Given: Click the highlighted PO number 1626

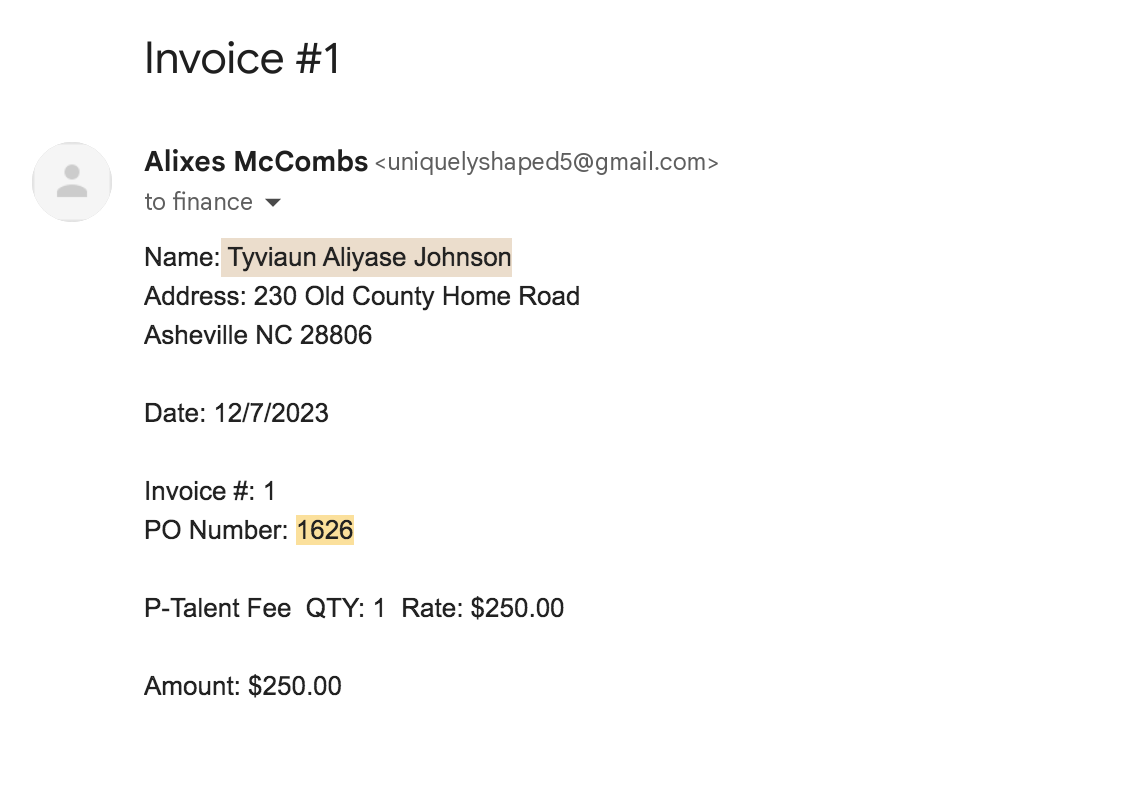Looking at the screenshot, I should (325, 530).
